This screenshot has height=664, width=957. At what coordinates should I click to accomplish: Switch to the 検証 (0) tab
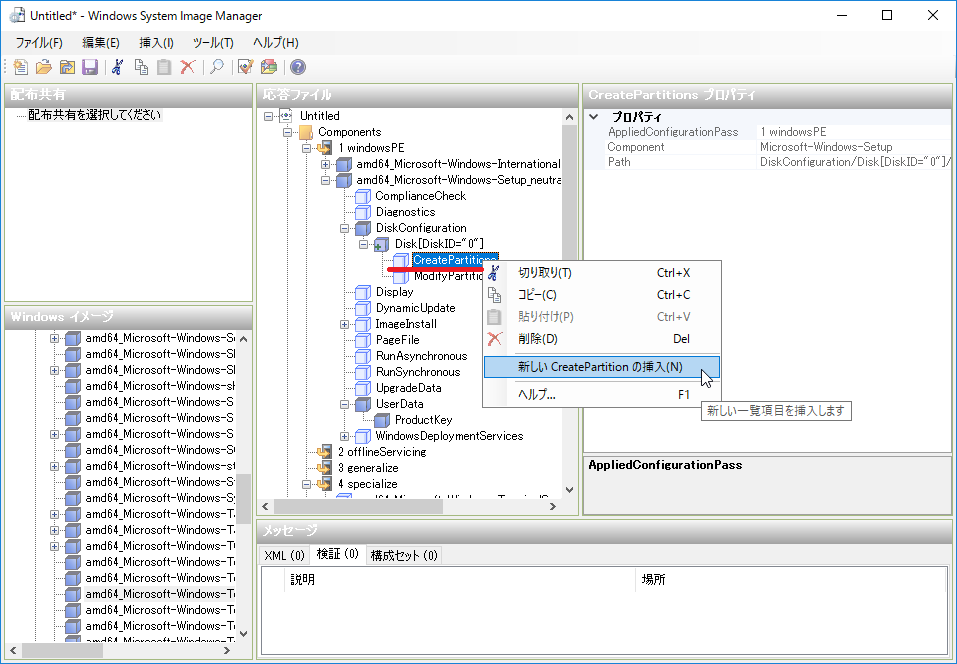338,554
